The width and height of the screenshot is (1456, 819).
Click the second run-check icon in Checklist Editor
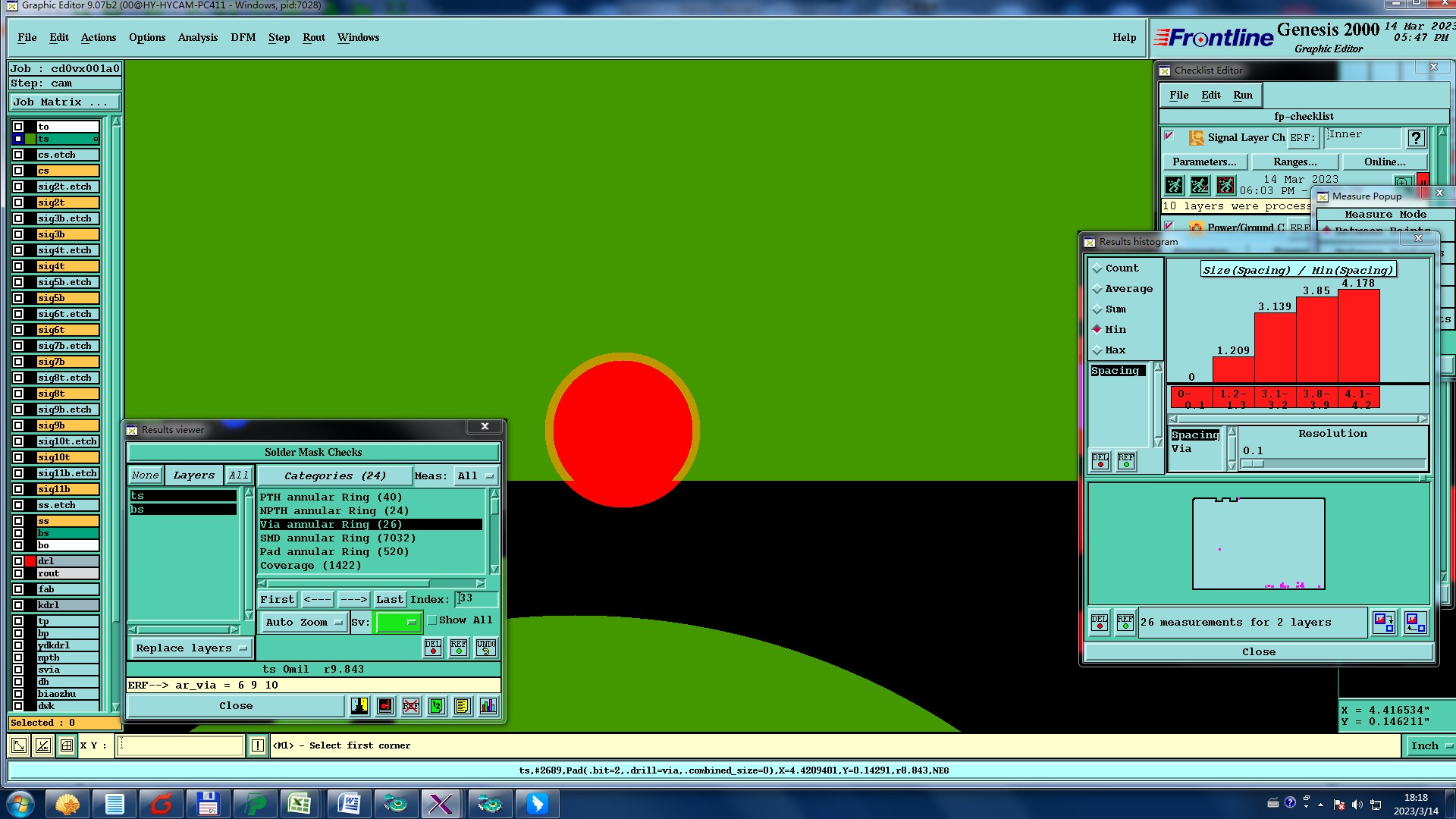click(x=1200, y=184)
